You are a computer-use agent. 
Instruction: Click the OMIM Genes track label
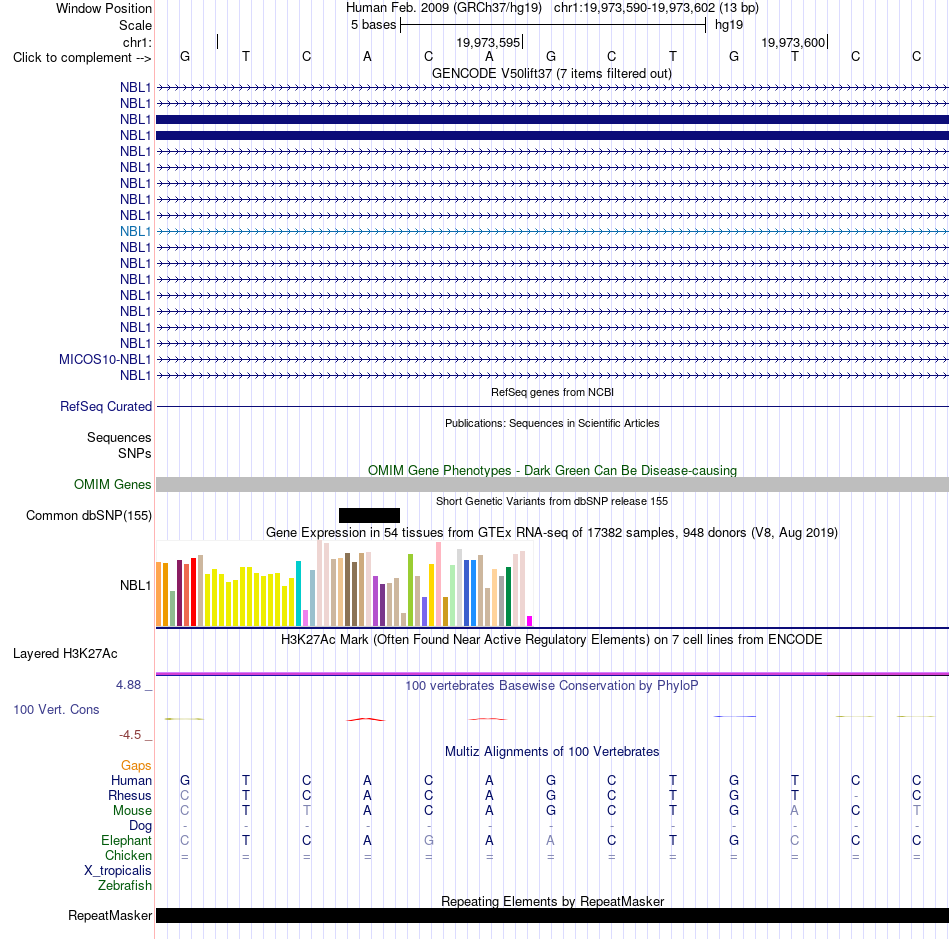pyautogui.click(x=112, y=485)
